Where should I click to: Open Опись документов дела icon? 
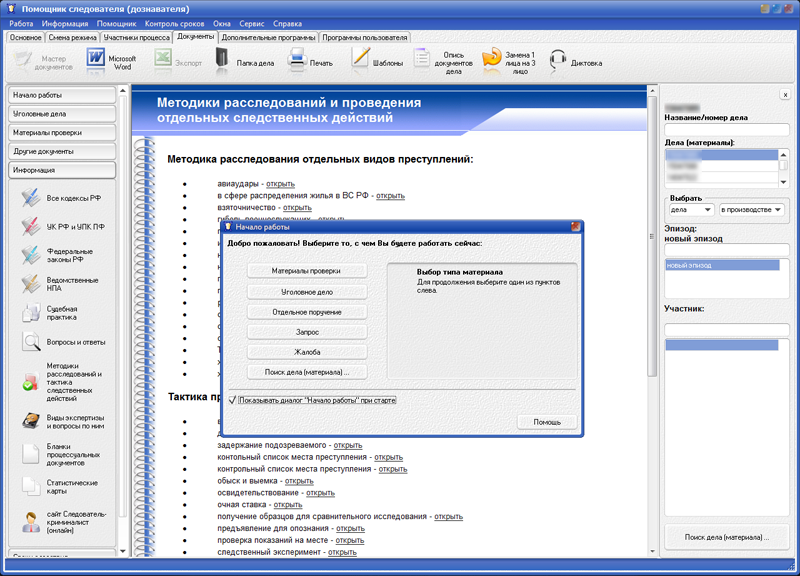pos(423,60)
